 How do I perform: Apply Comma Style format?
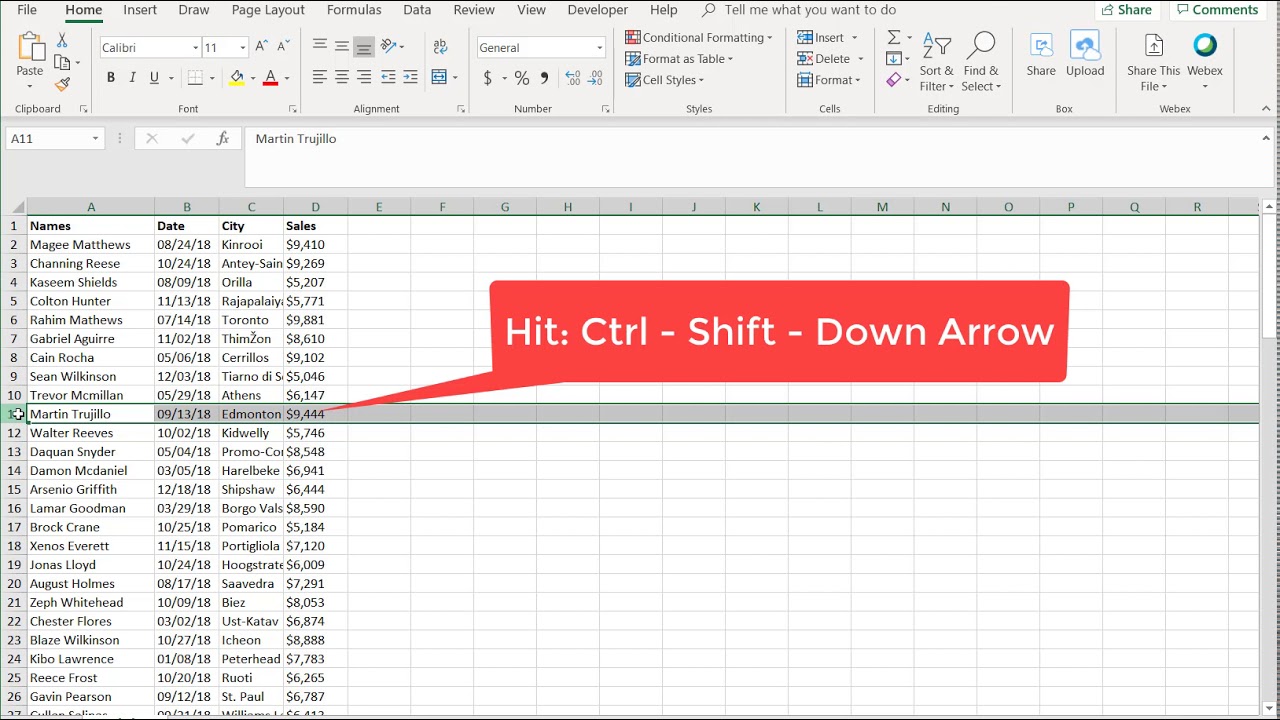pyautogui.click(x=544, y=78)
